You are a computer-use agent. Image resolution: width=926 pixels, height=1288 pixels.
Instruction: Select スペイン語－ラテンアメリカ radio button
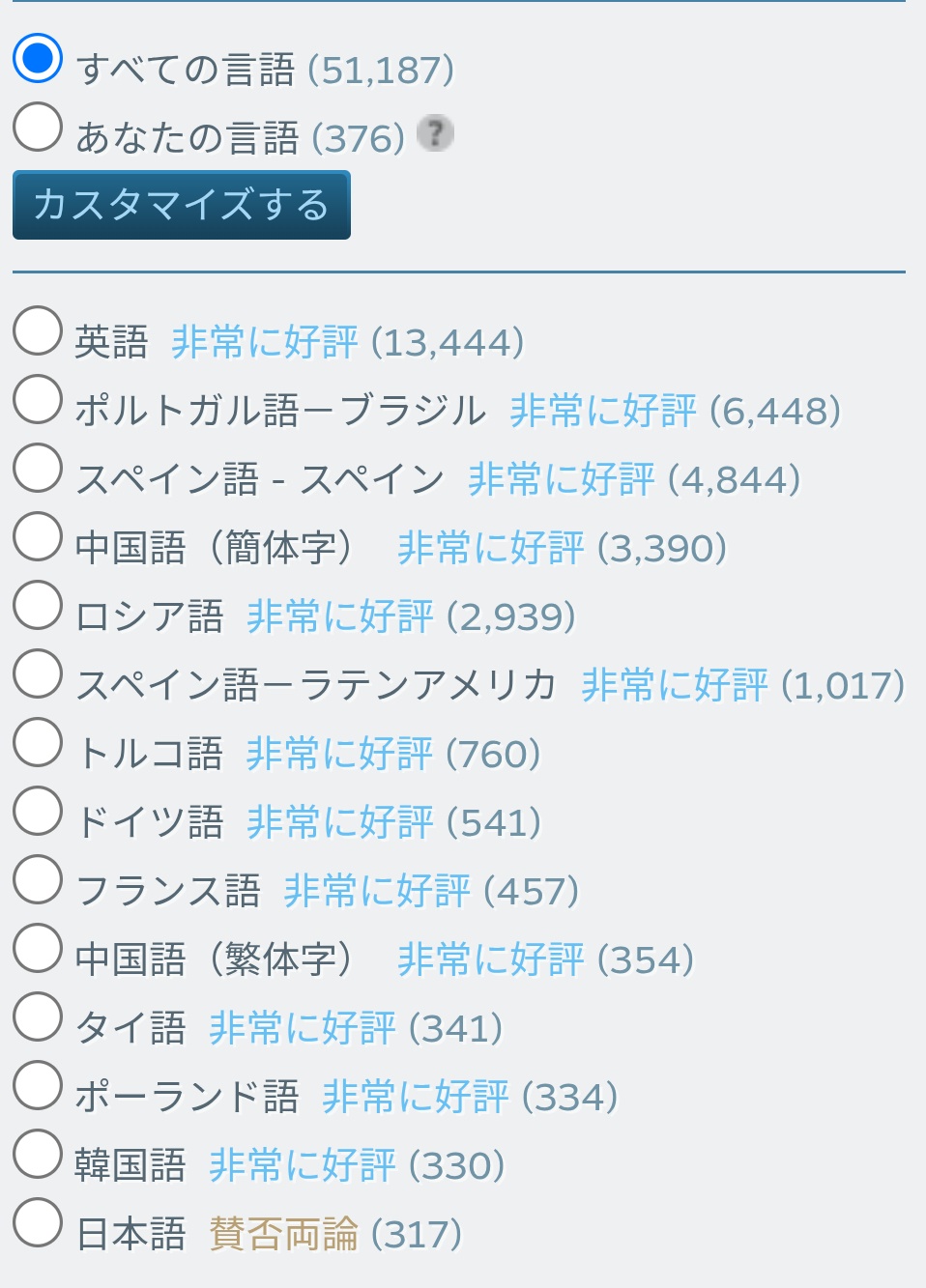point(38,673)
